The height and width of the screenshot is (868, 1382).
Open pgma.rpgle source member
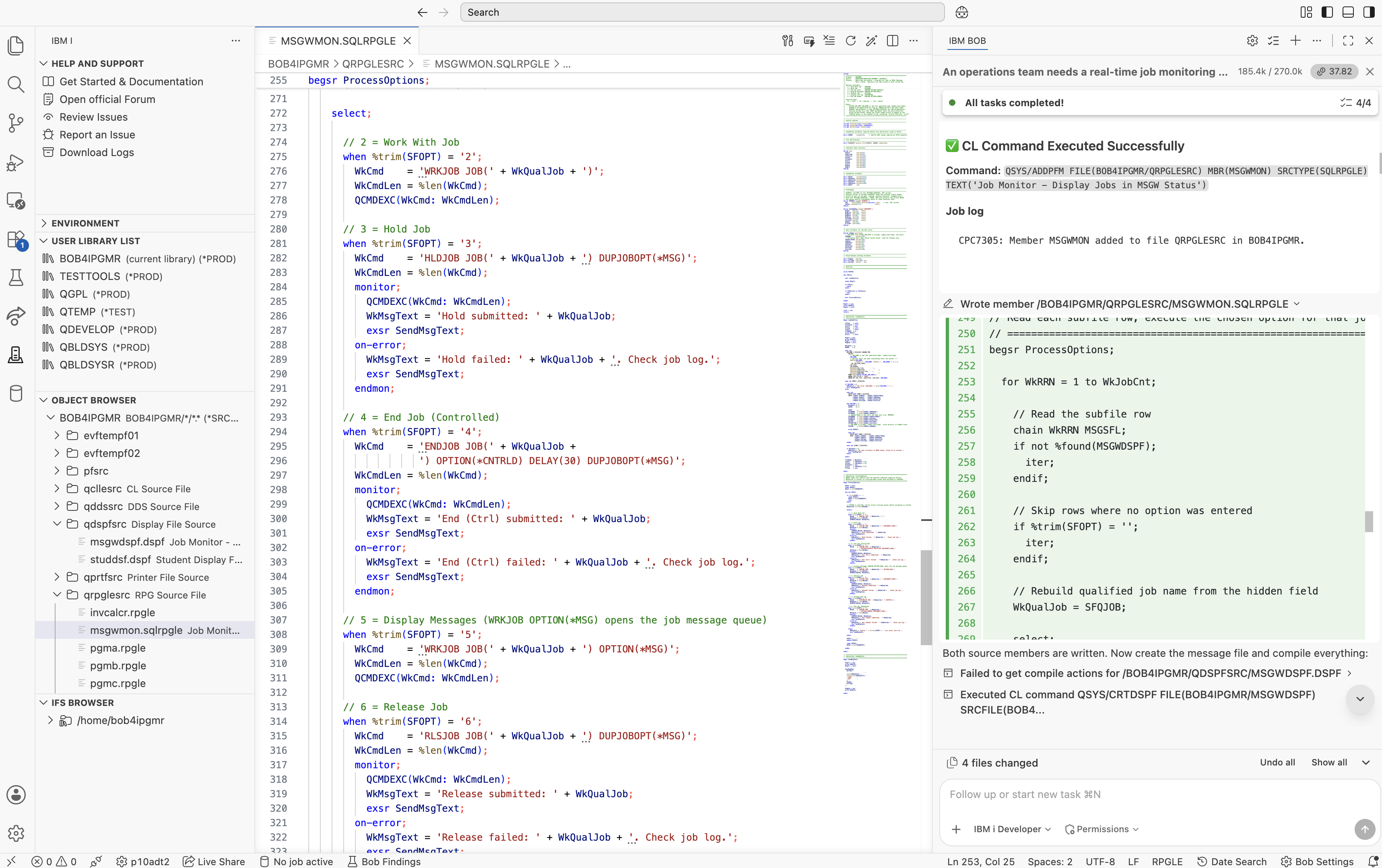pos(118,648)
